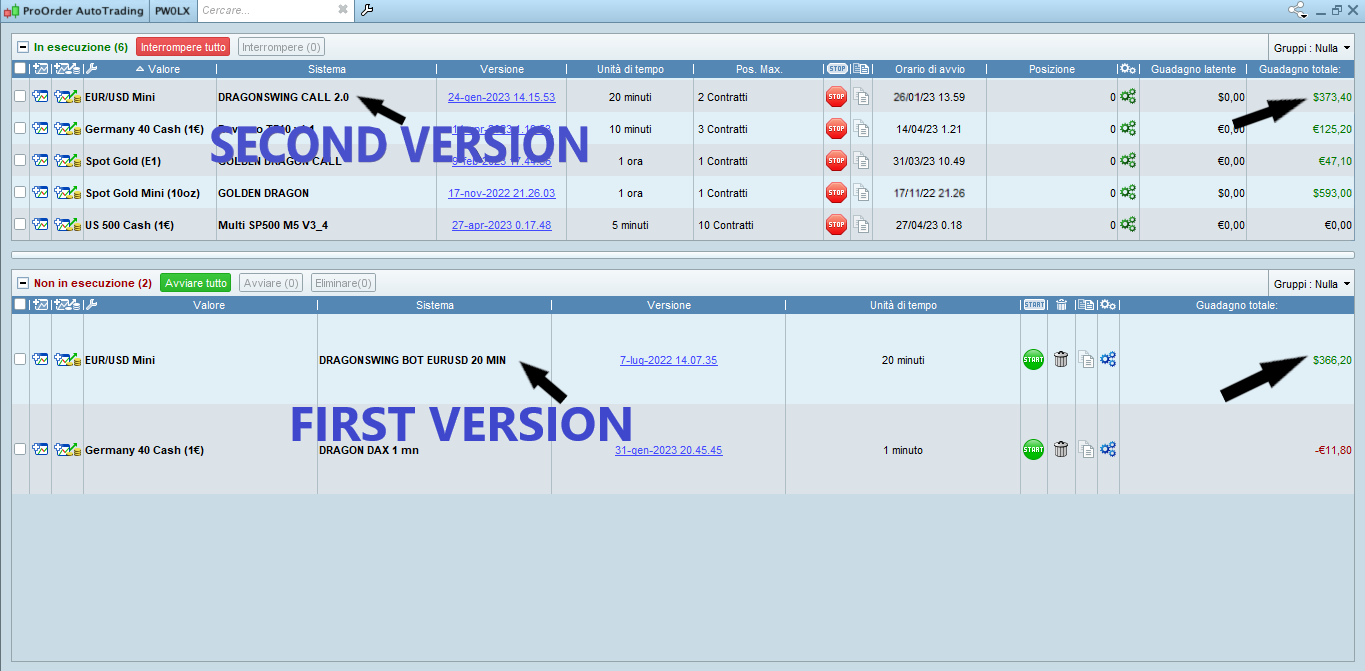Click the Guadagno latente column header
1365x671 pixels.
point(1193,69)
